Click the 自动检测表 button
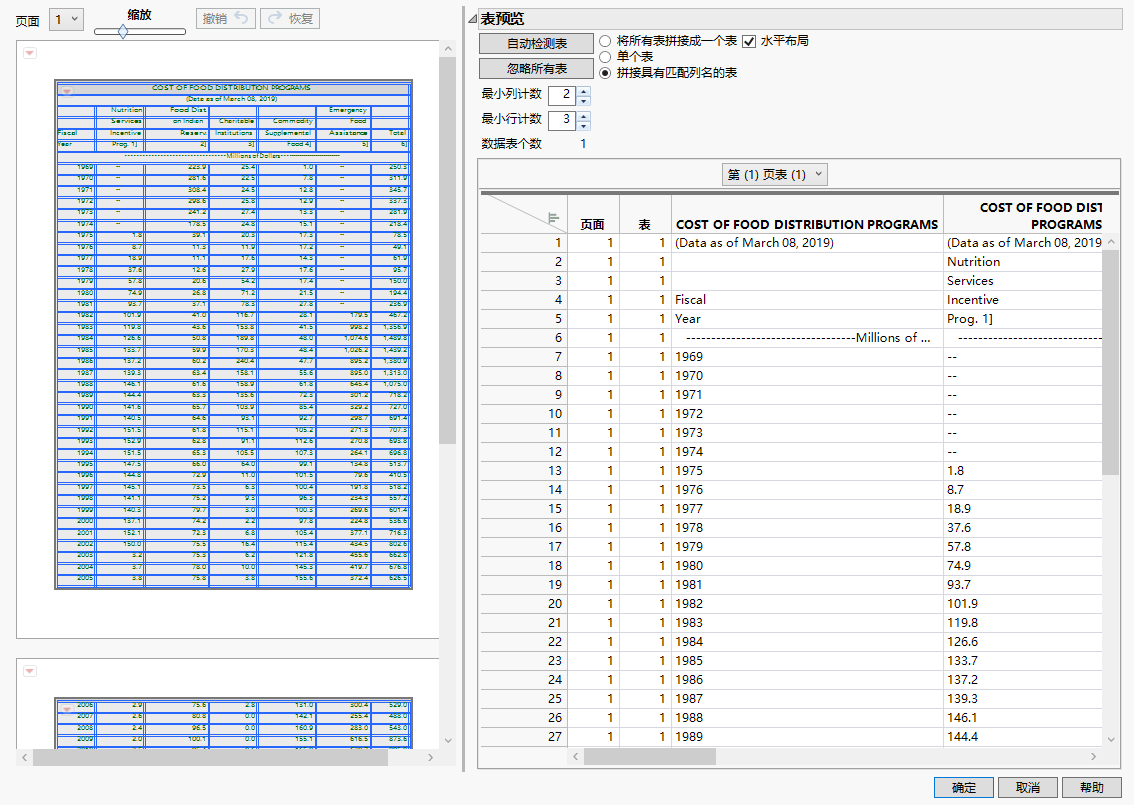The image size is (1134, 805). click(x=534, y=43)
